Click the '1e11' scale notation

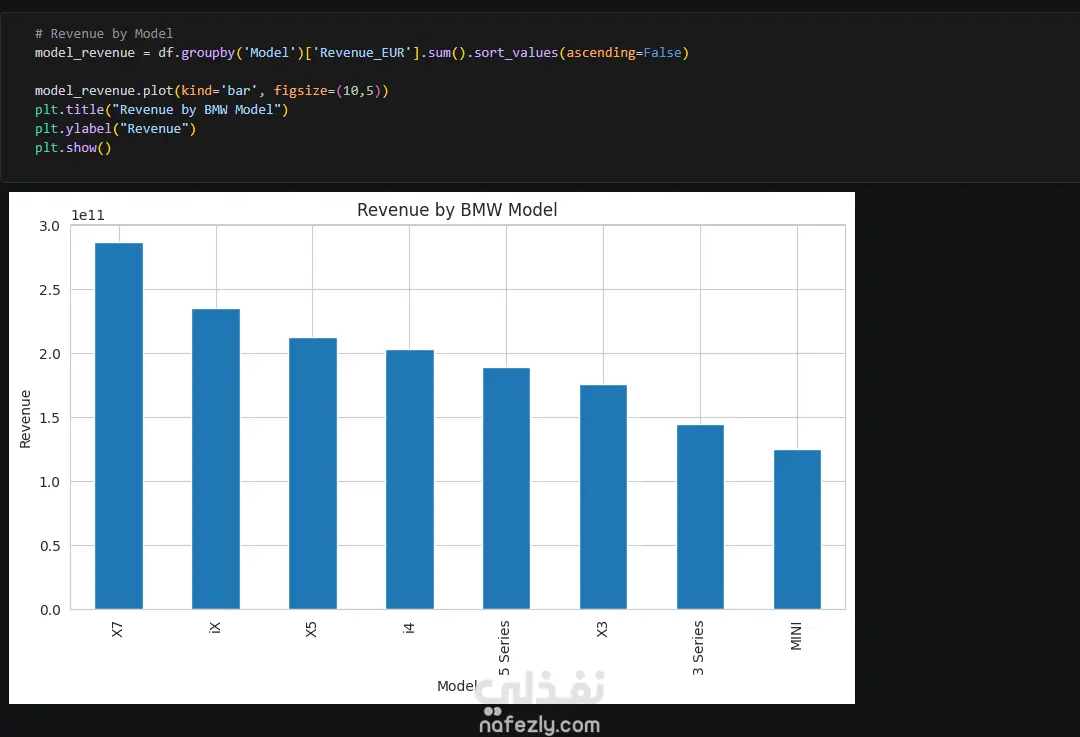click(88, 216)
